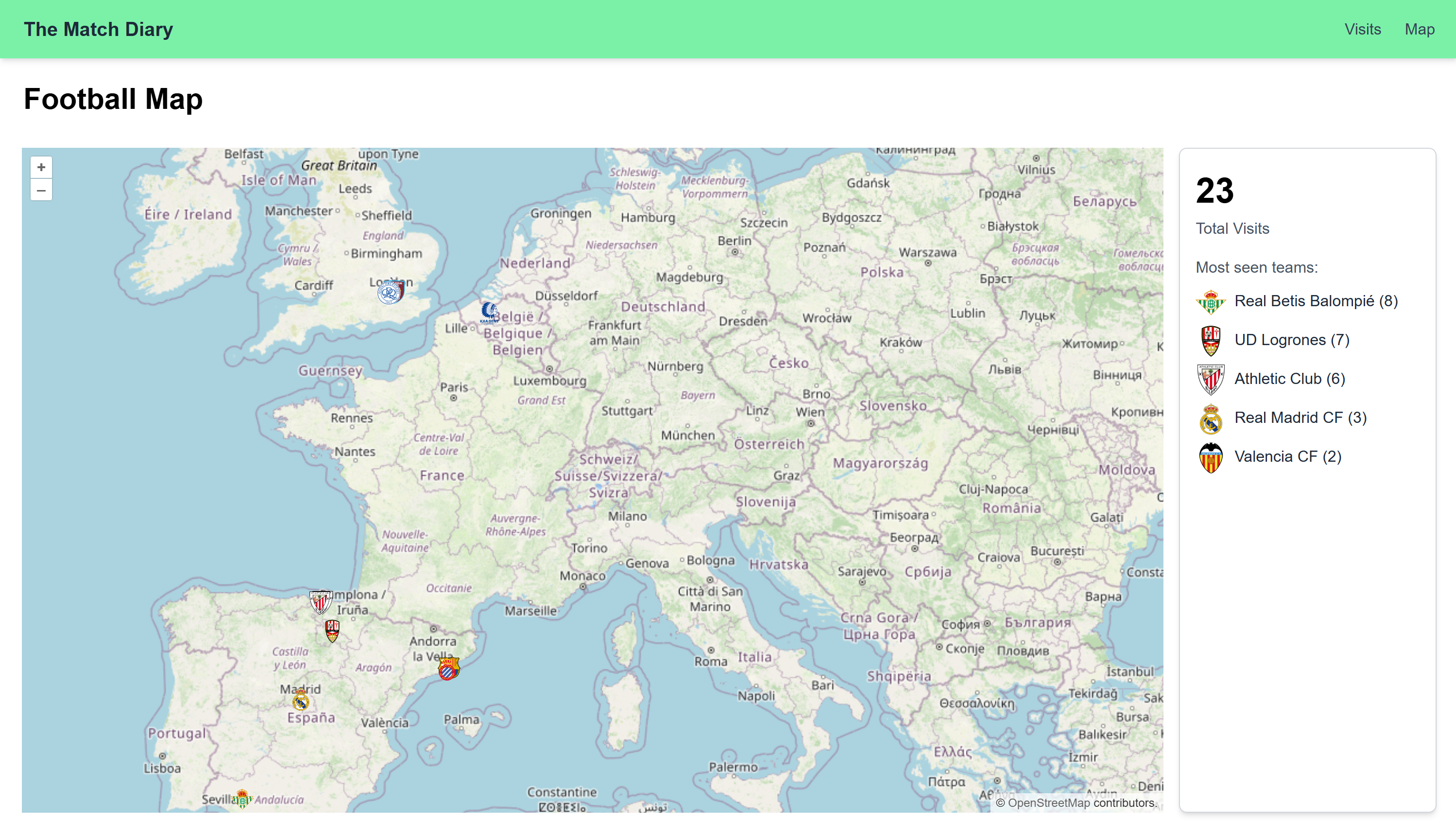Click the Most seen teams heading
This screenshot has height=837, width=1456.
click(x=1257, y=267)
